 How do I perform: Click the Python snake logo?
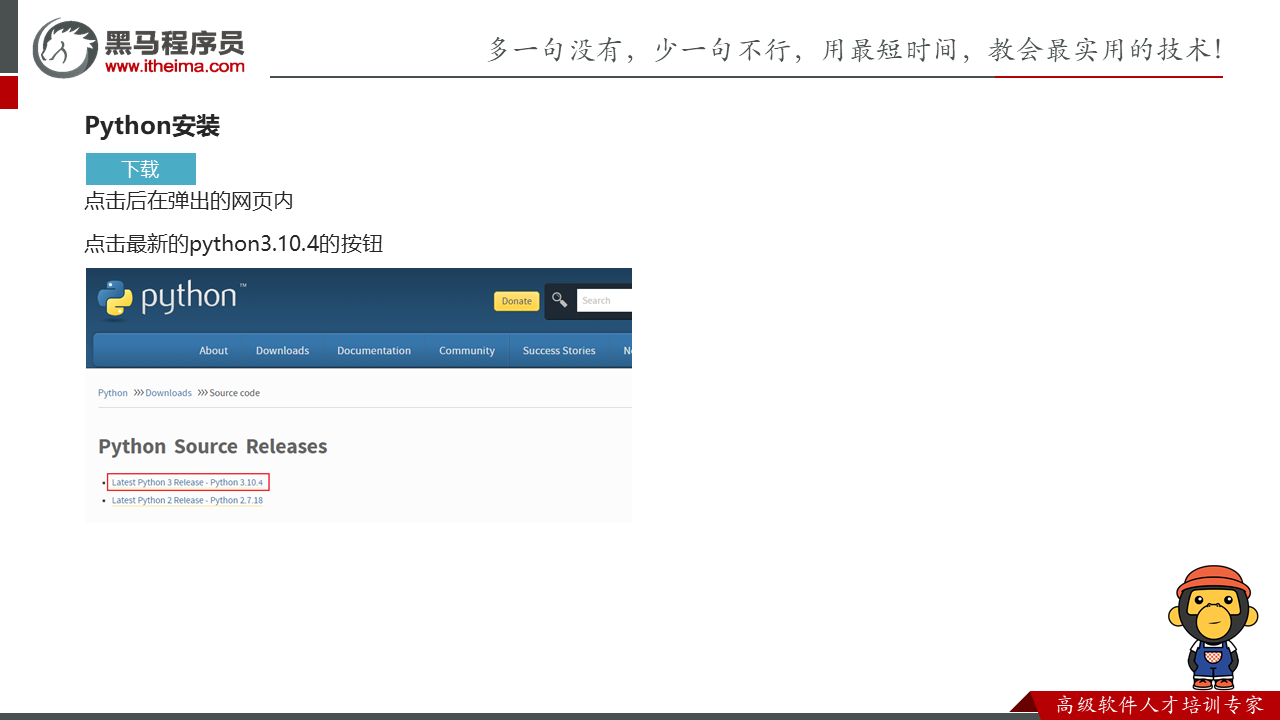tap(116, 299)
